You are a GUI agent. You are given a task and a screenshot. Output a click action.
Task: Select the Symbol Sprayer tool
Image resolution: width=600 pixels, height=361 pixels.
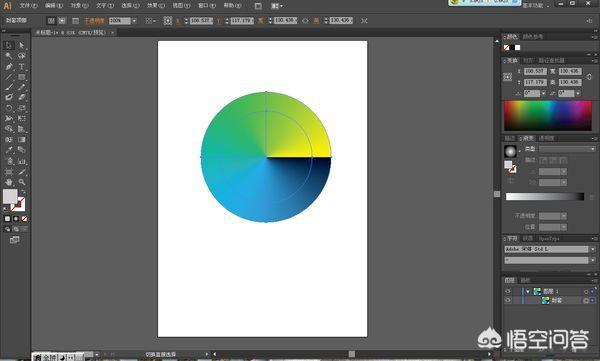pyautogui.click(x=9, y=161)
